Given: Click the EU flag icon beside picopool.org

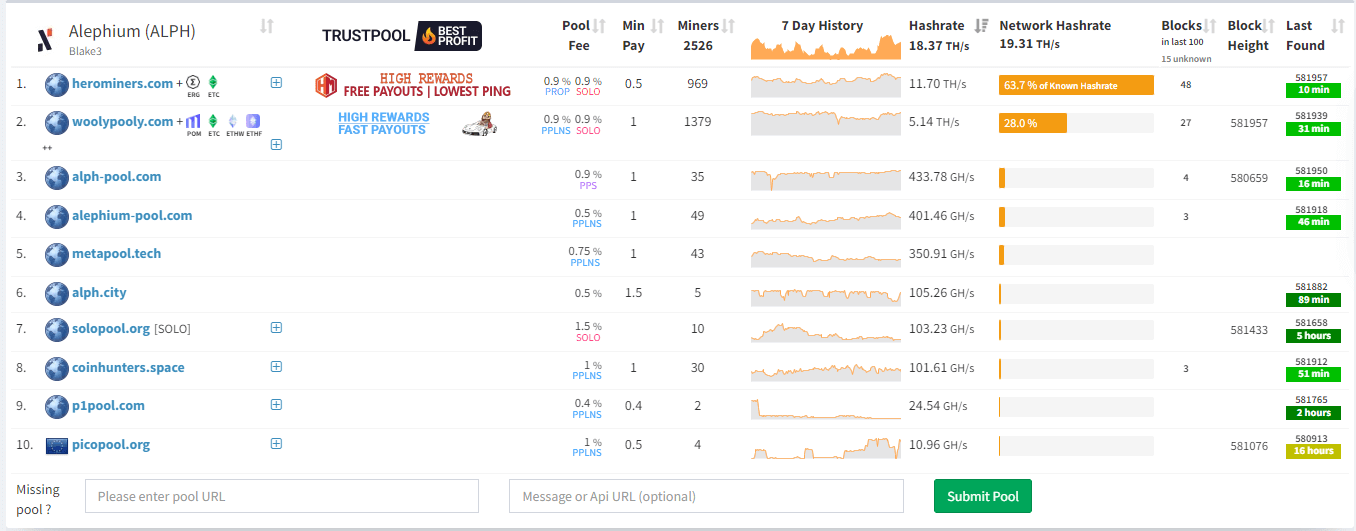Looking at the screenshot, I should [x=57, y=445].
